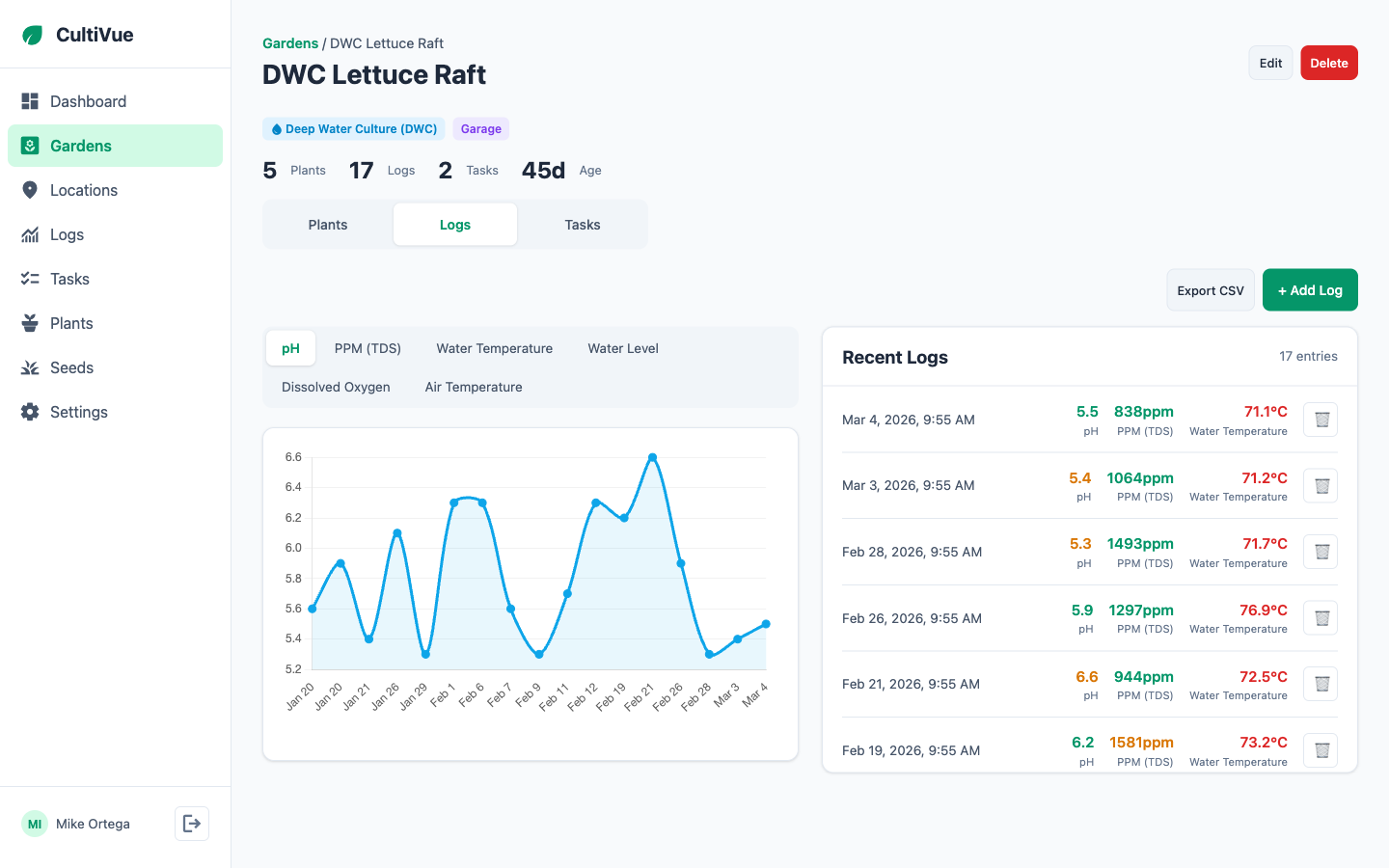
Task: Go to Locations via the pin icon
Action: pyautogui.click(x=30, y=190)
